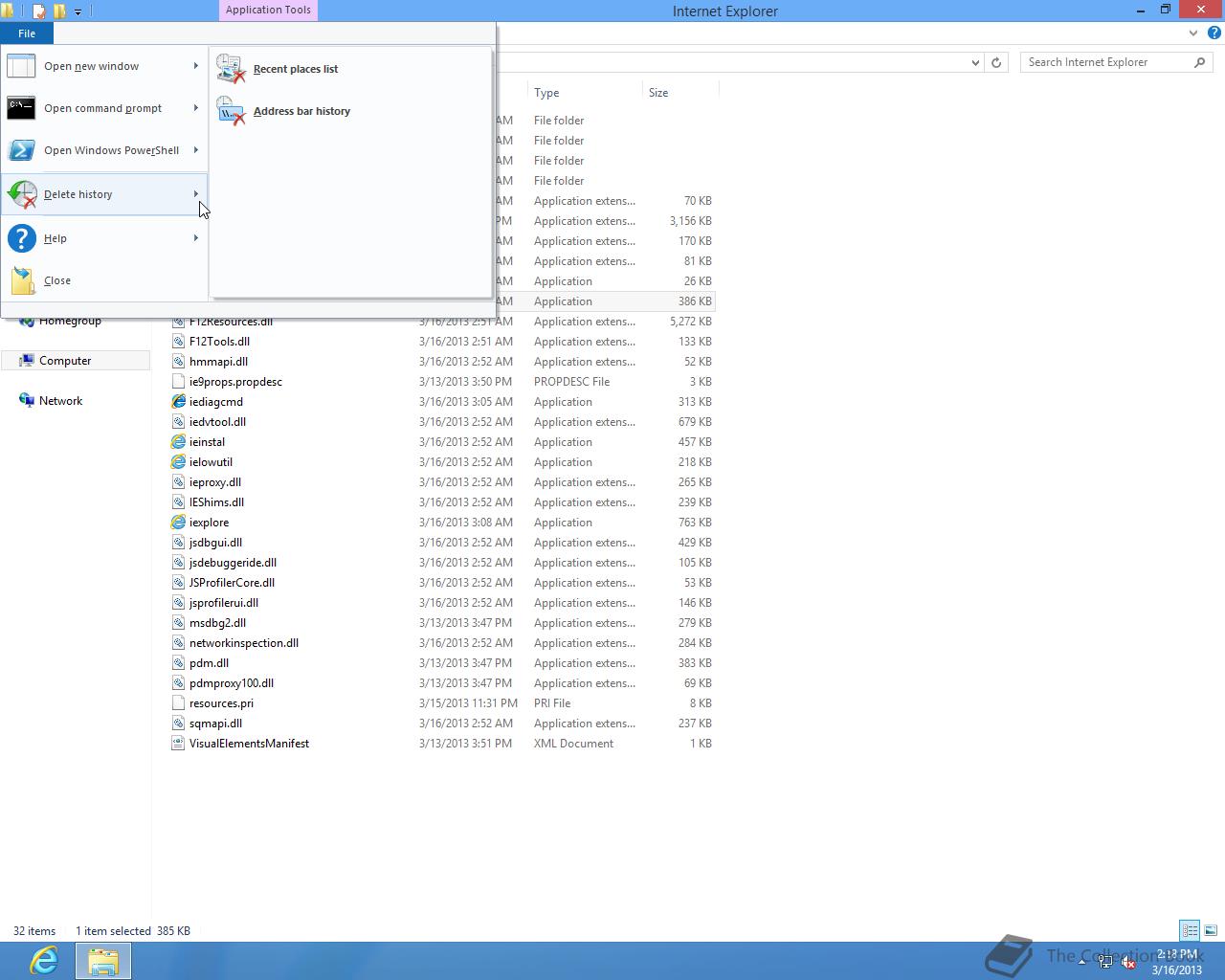The width and height of the screenshot is (1225, 980).
Task: Click the Properties icon in quick access toolbar
Action: point(39,11)
